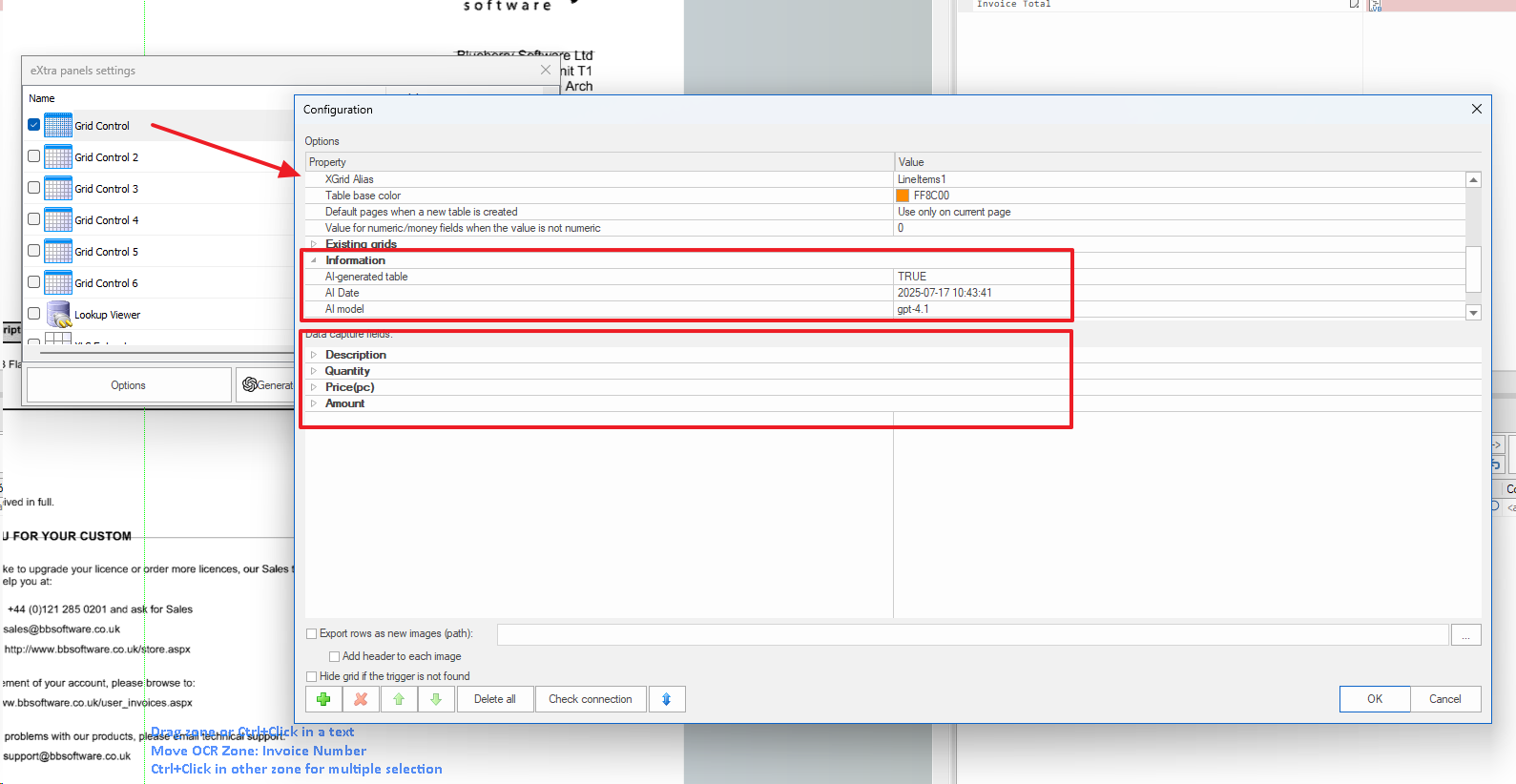This screenshot has width=1516, height=784.
Task: Select the XGrid Alias property row
Action: click(349, 179)
